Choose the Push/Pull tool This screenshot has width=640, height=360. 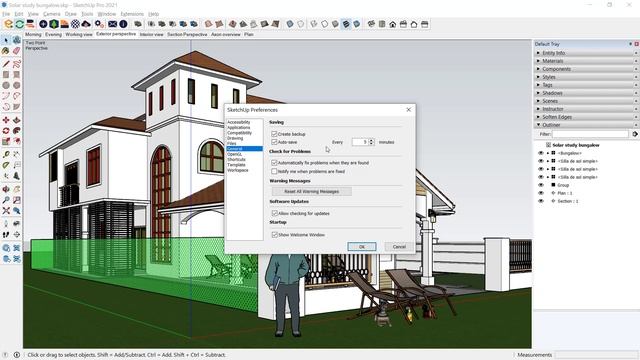pyautogui.click(x=16, y=120)
